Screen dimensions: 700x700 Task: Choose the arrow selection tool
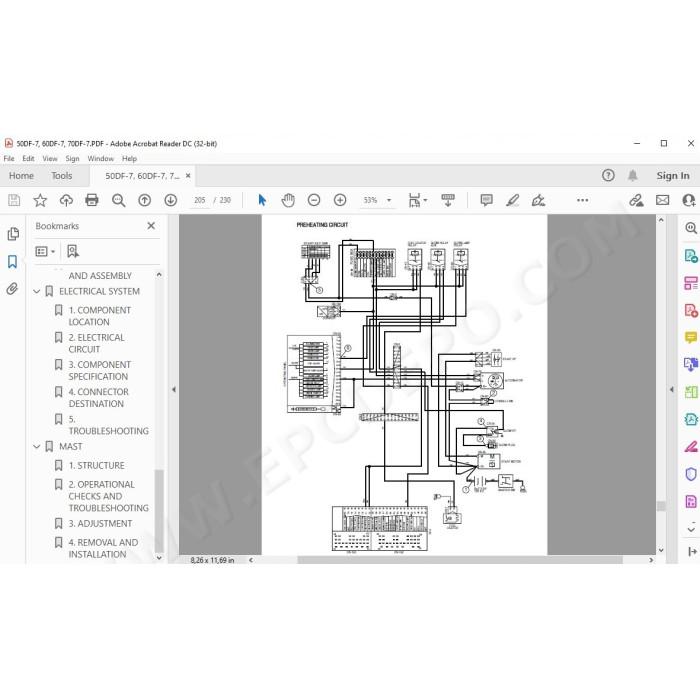pyautogui.click(x=262, y=200)
